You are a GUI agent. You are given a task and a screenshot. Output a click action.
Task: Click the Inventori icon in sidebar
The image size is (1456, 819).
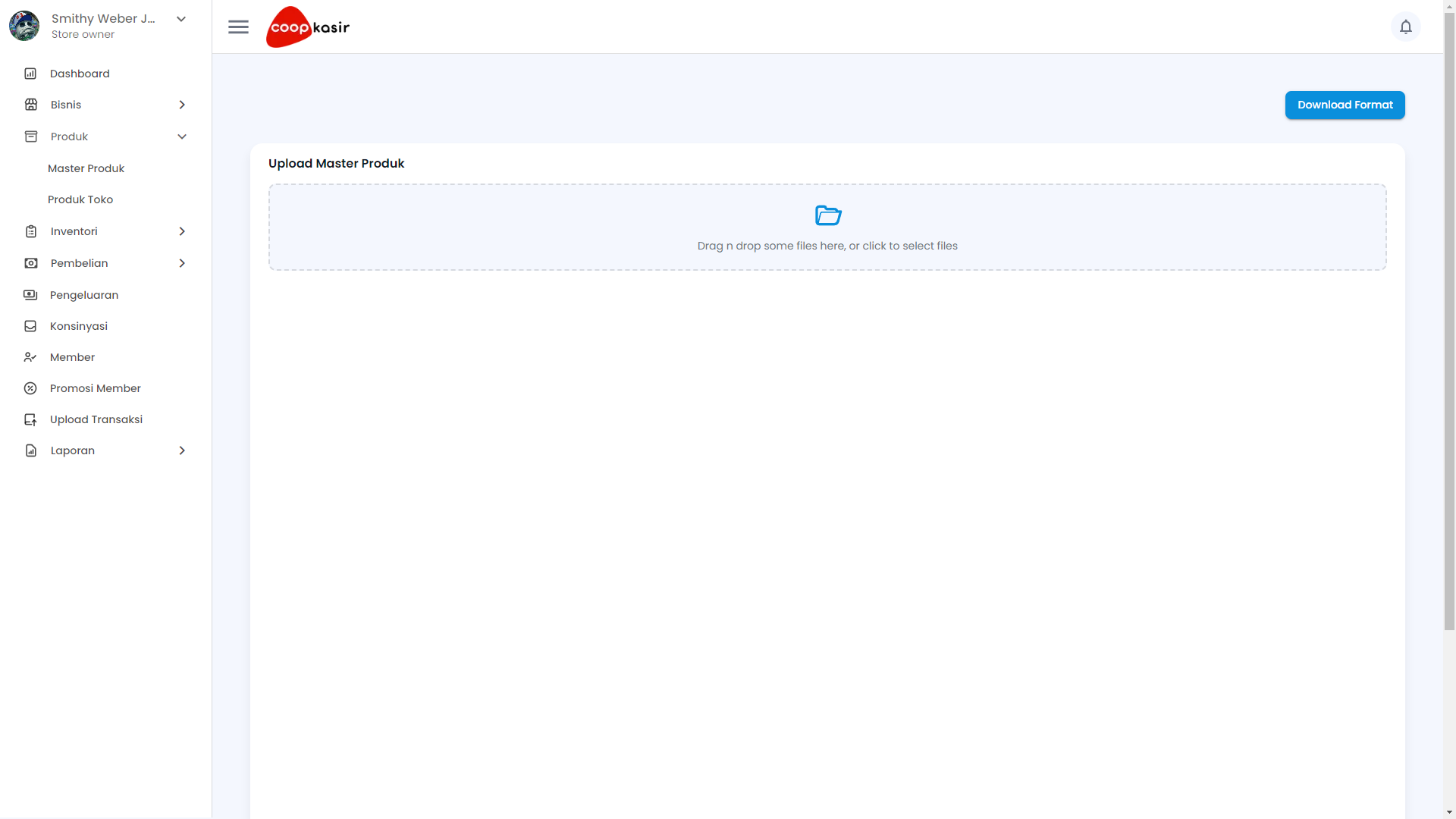click(30, 231)
